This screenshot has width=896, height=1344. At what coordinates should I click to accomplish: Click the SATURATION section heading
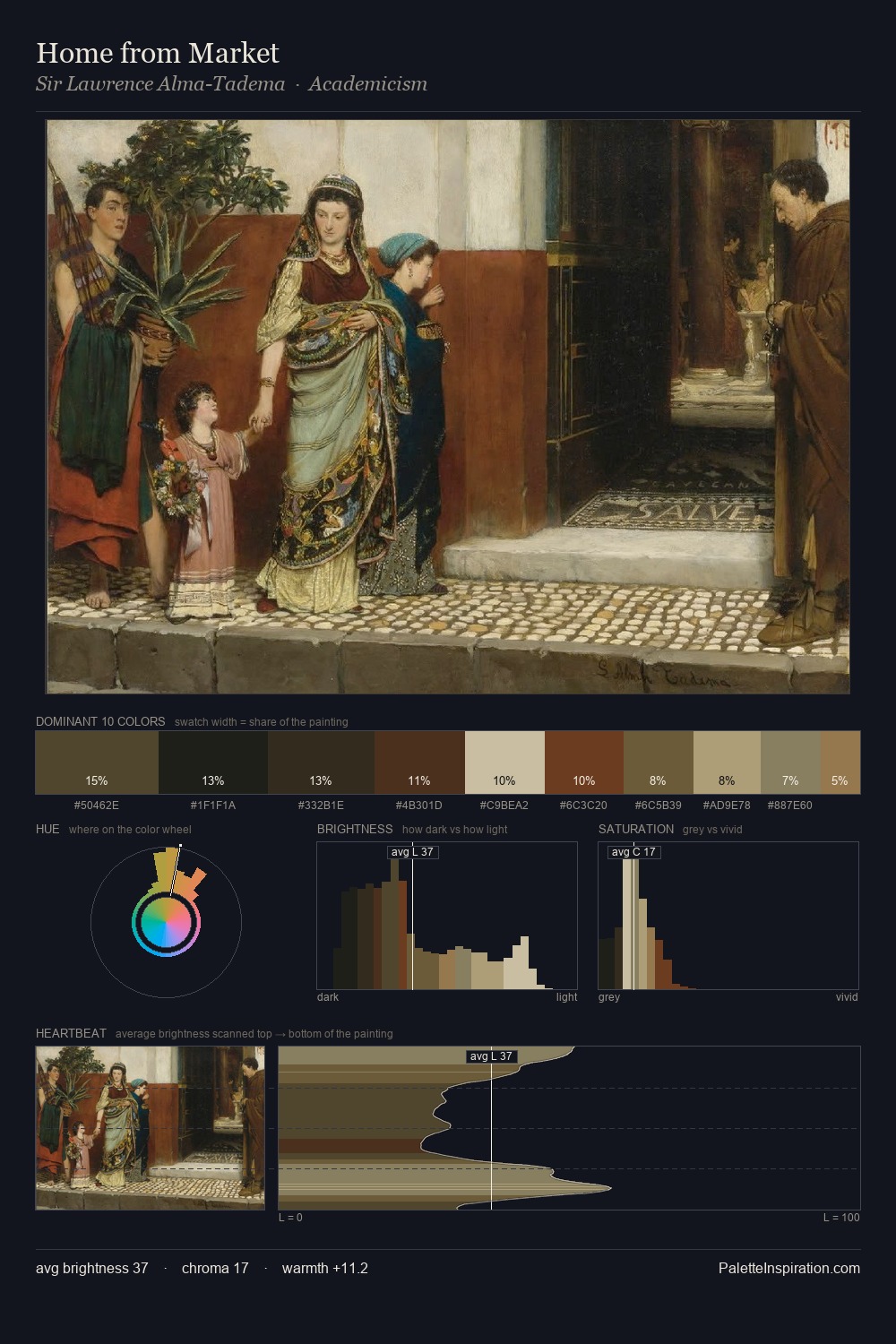pyautogui.click(x=636, y=829)
